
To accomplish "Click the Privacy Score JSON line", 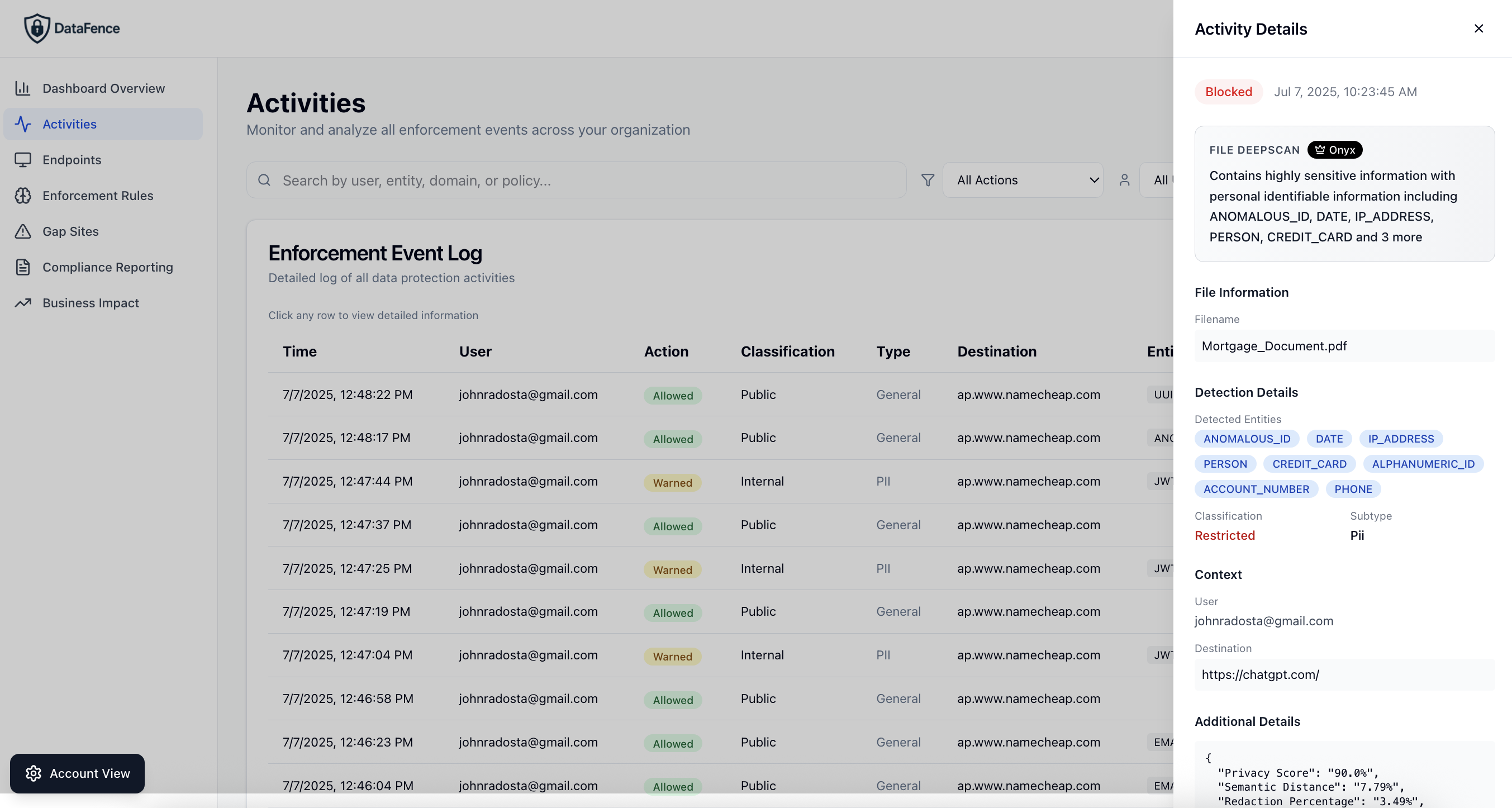I will click(1298, 773).
